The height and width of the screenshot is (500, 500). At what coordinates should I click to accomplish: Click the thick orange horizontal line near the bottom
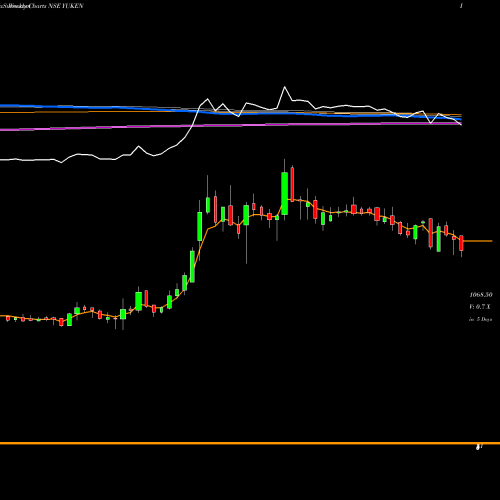point(250,443)
